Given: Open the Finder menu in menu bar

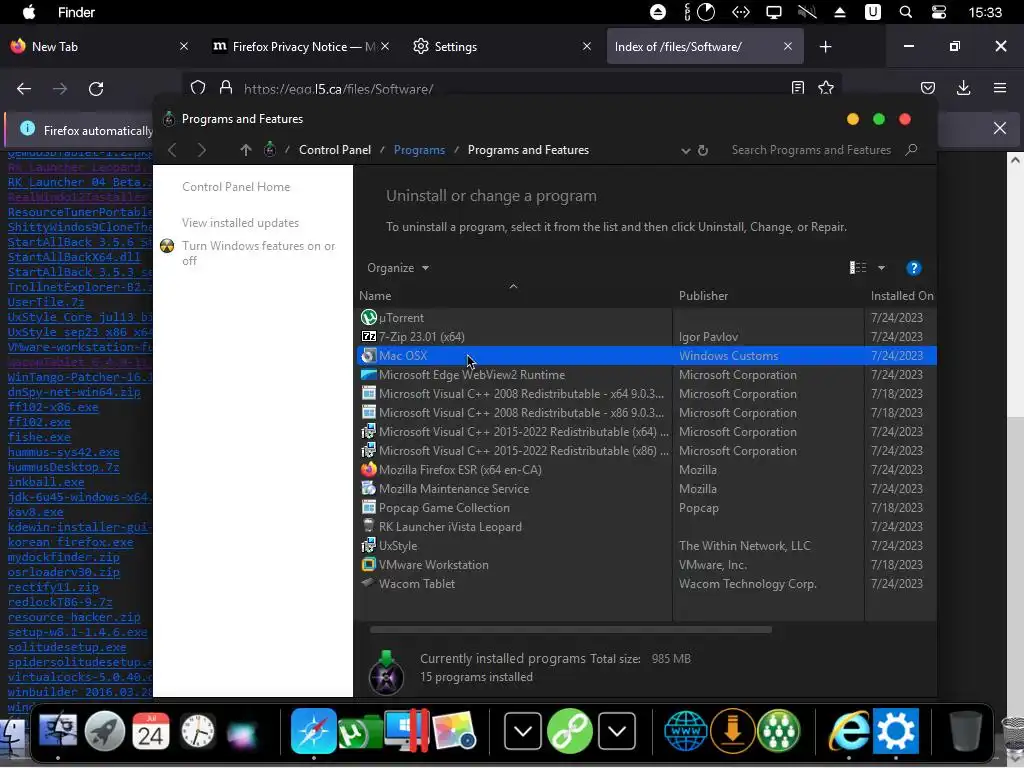Looking at the screenshot, I should pyautogui.click(x=76, y=12).
